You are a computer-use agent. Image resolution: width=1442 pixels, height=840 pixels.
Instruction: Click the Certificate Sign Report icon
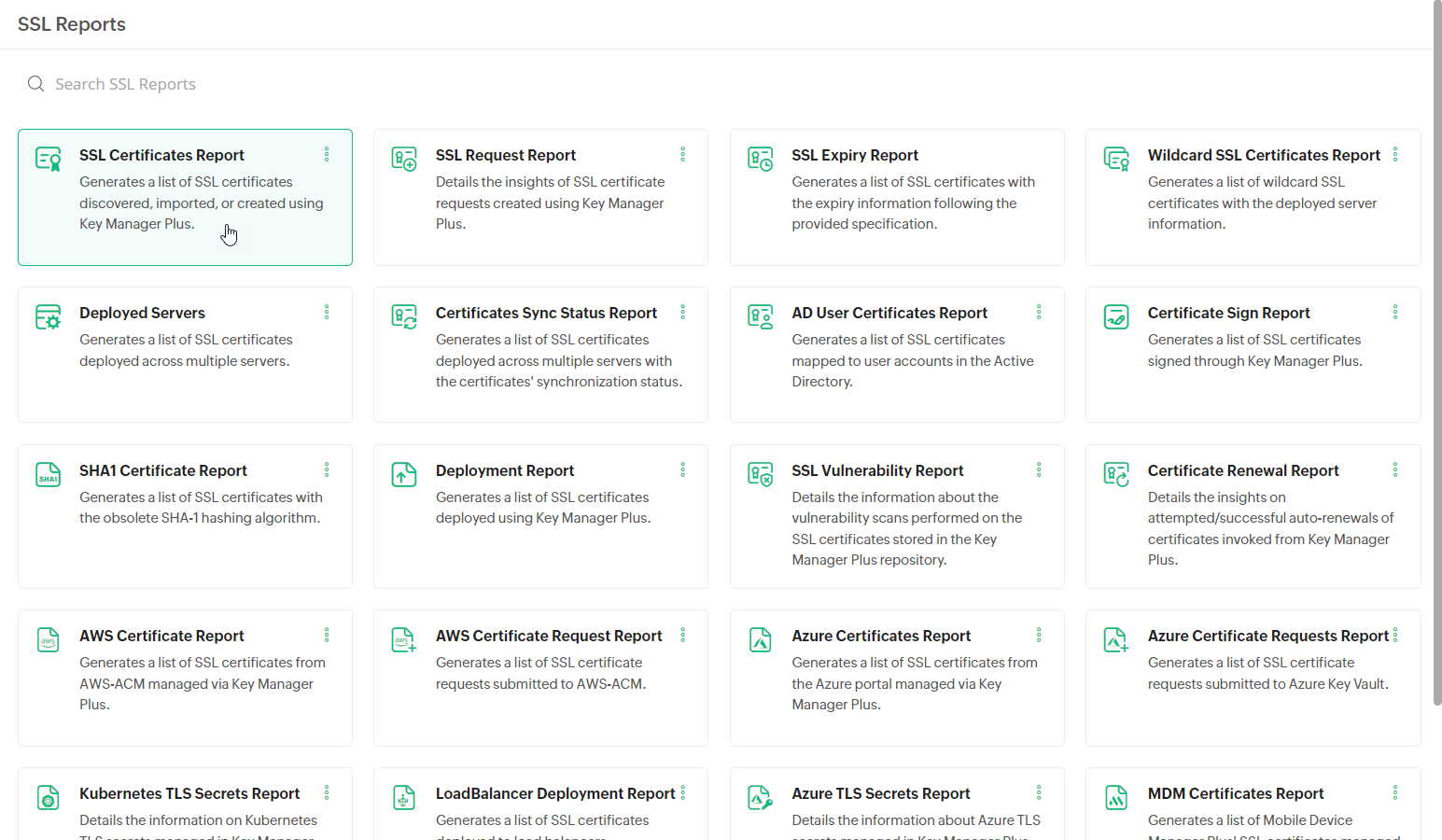1116,316
